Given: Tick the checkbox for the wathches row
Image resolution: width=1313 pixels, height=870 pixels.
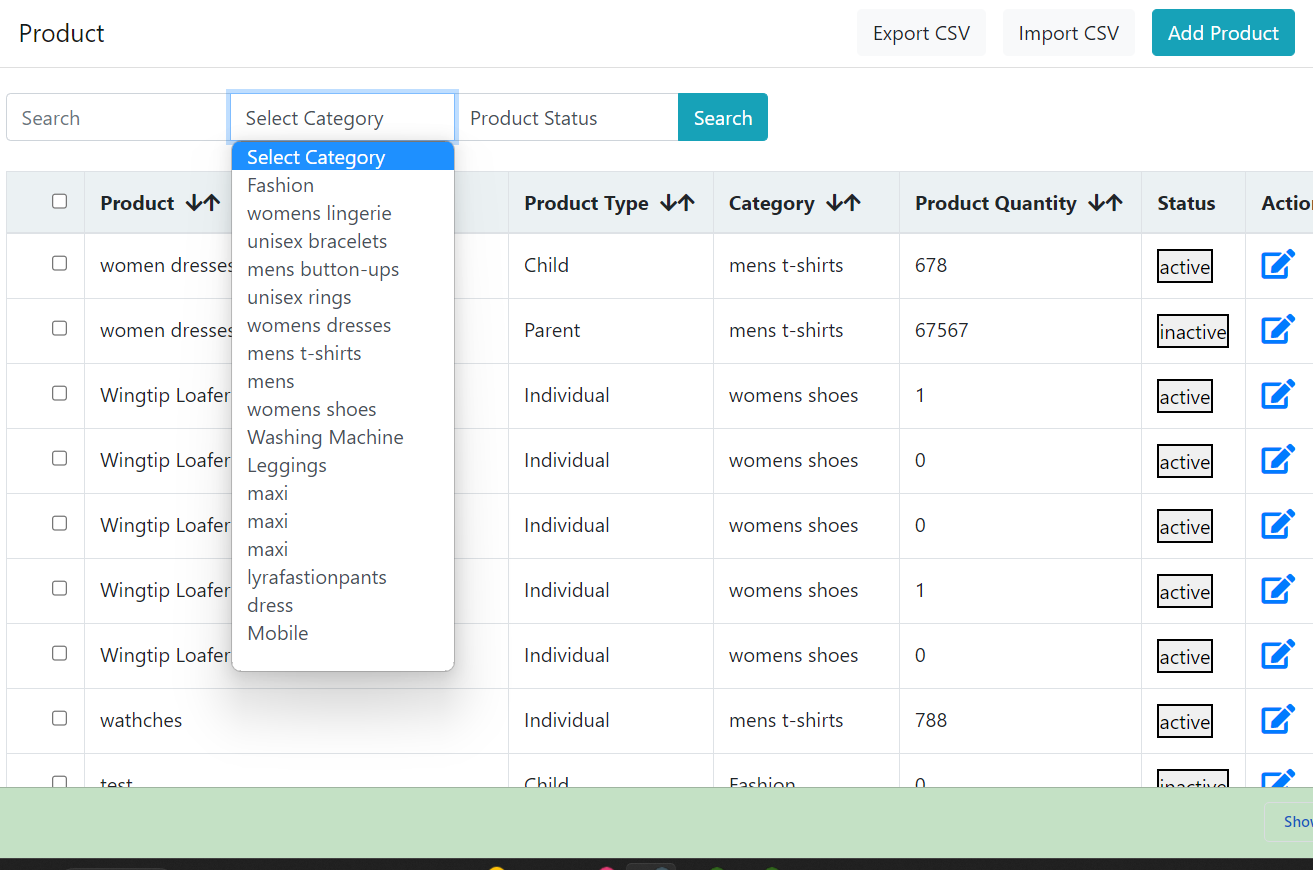Looking at the screenshot, I should pos(59,718).
